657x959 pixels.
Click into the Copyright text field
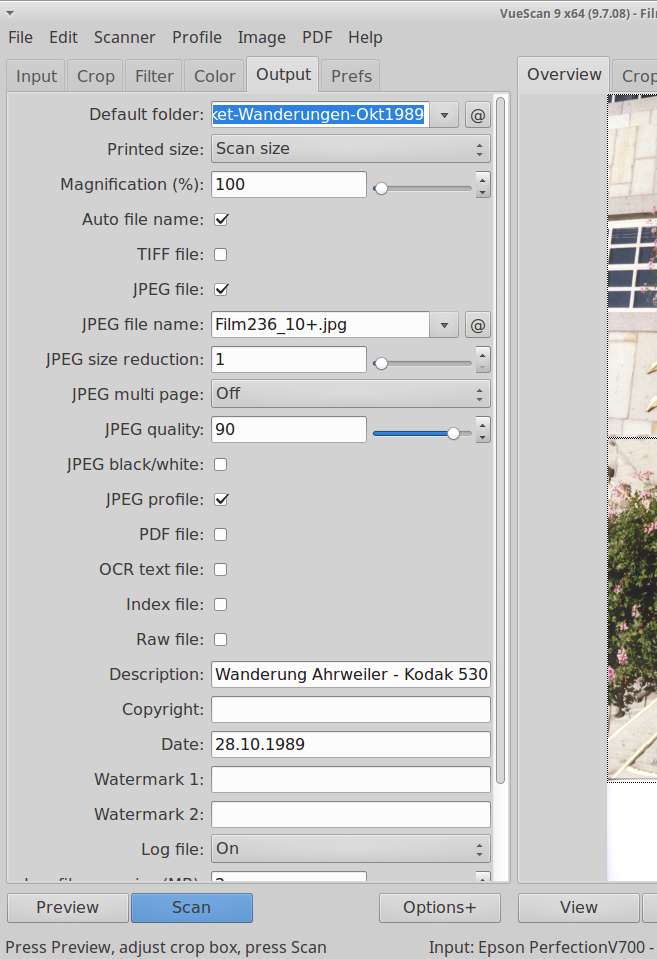[x=350, y=710]
